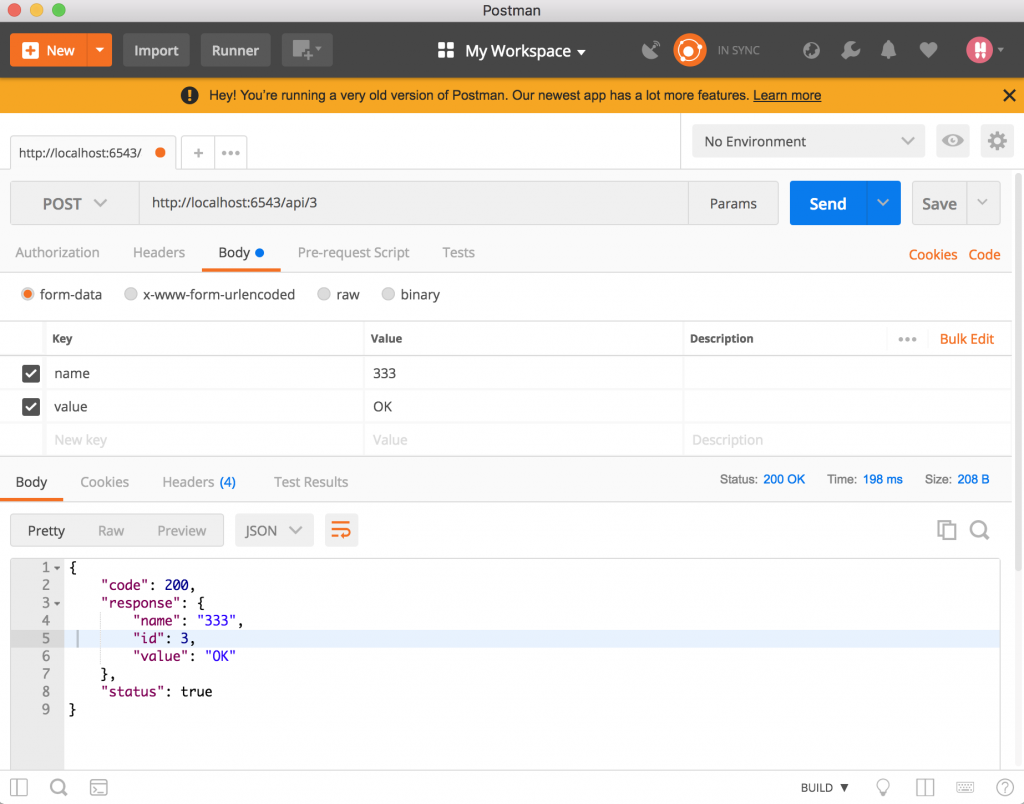The width and height of the screenshot is (1024, 804).
Task: Change the JSON format dropdown
Action: pos(274,530)
